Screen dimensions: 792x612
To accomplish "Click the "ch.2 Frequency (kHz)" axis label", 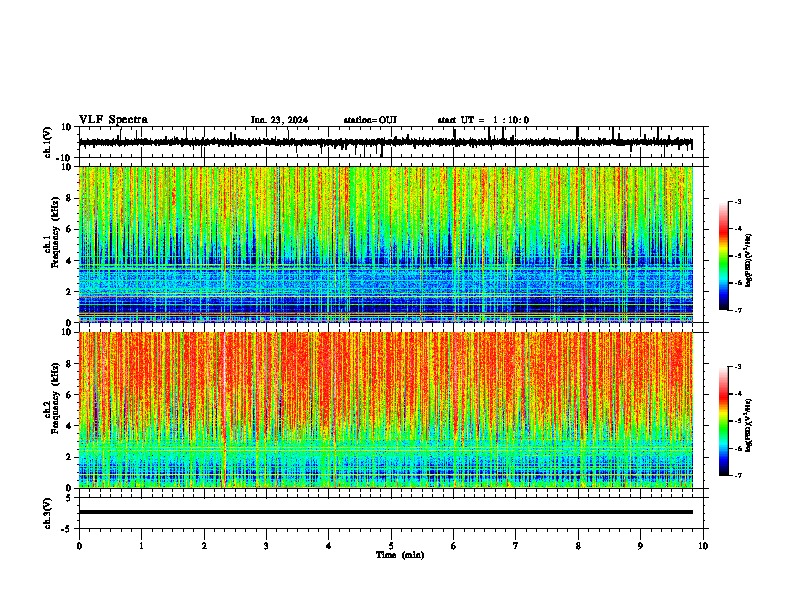I will [x=51, y=398].
